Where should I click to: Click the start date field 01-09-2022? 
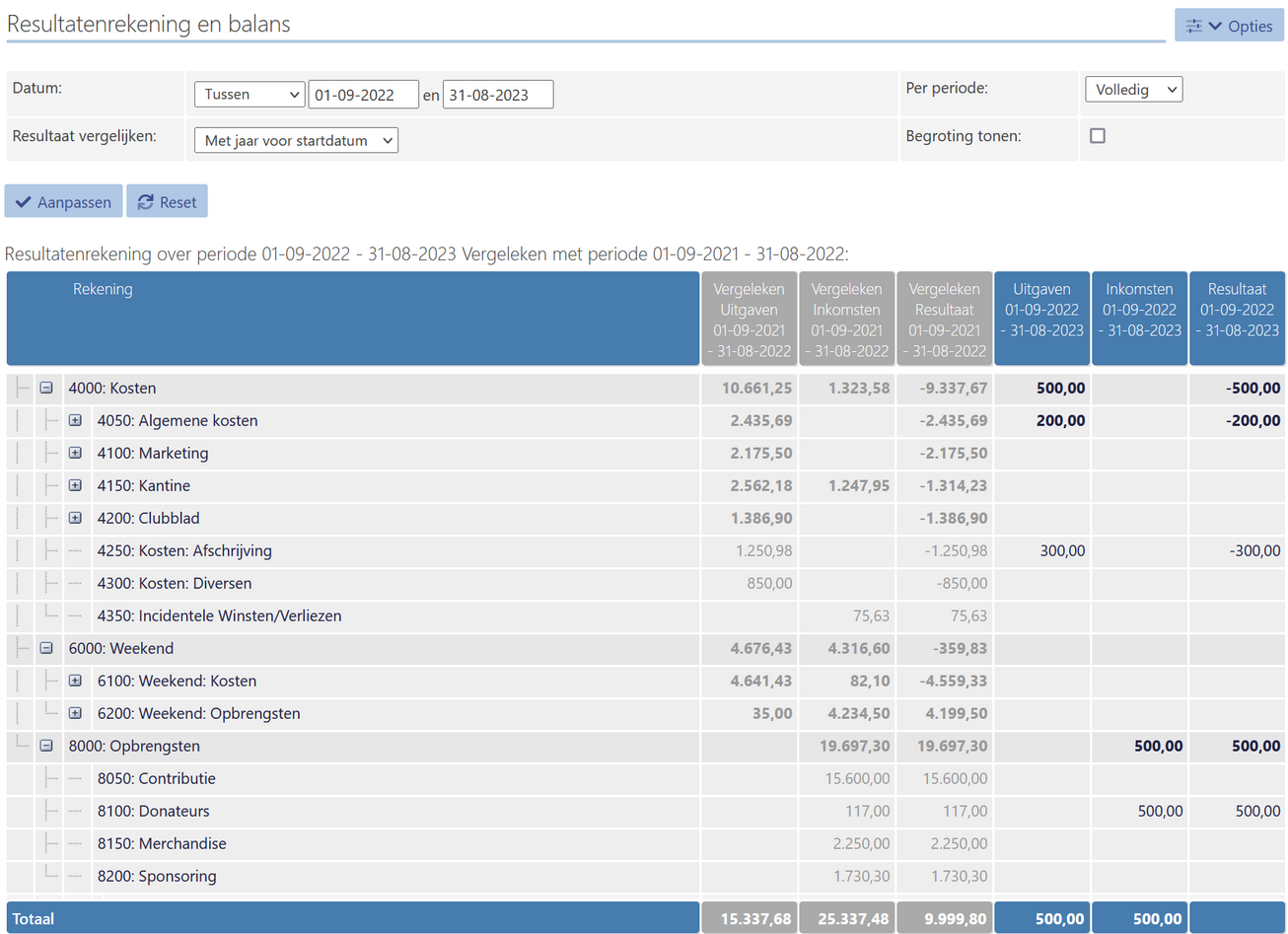(363, 95)
